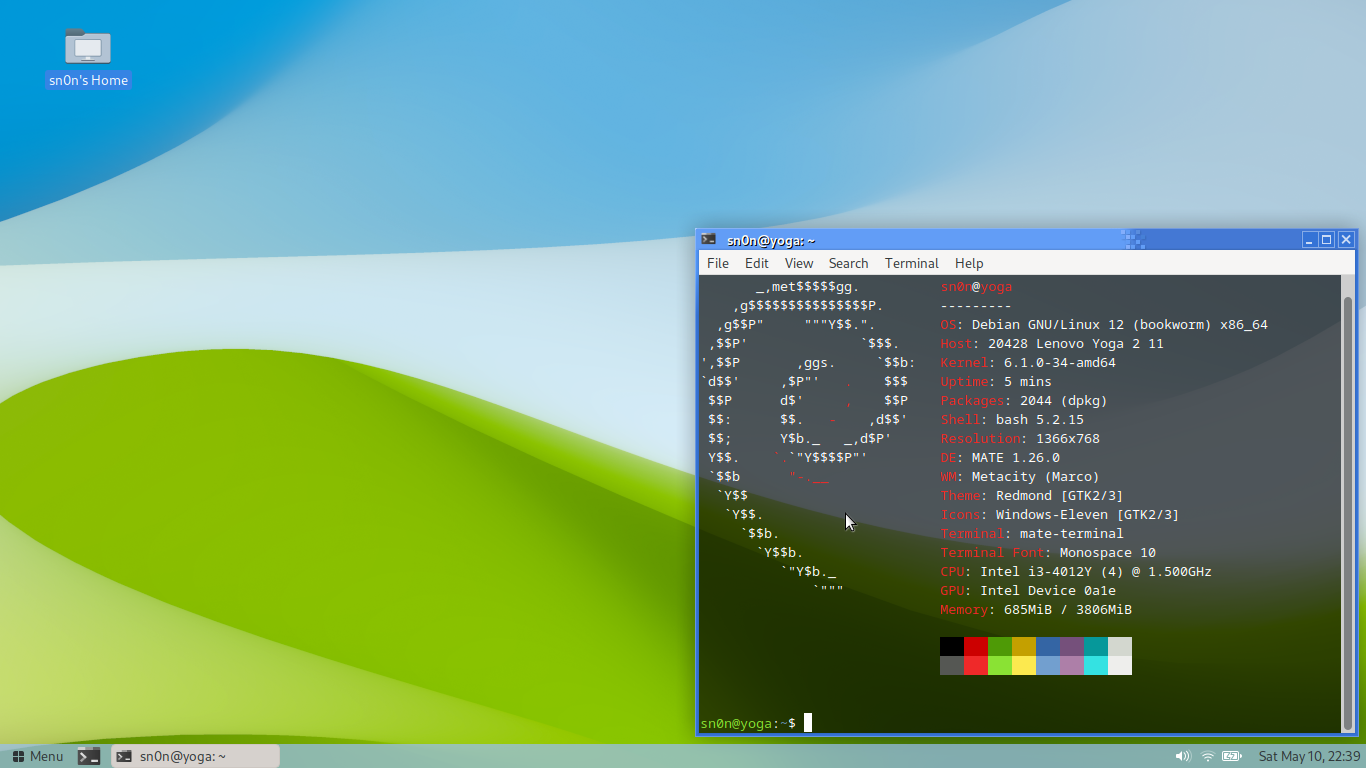Check the battery status tray icon
Image resolution: width=1366 pixels, height=768 pixels.
(x=1232, y=756)
